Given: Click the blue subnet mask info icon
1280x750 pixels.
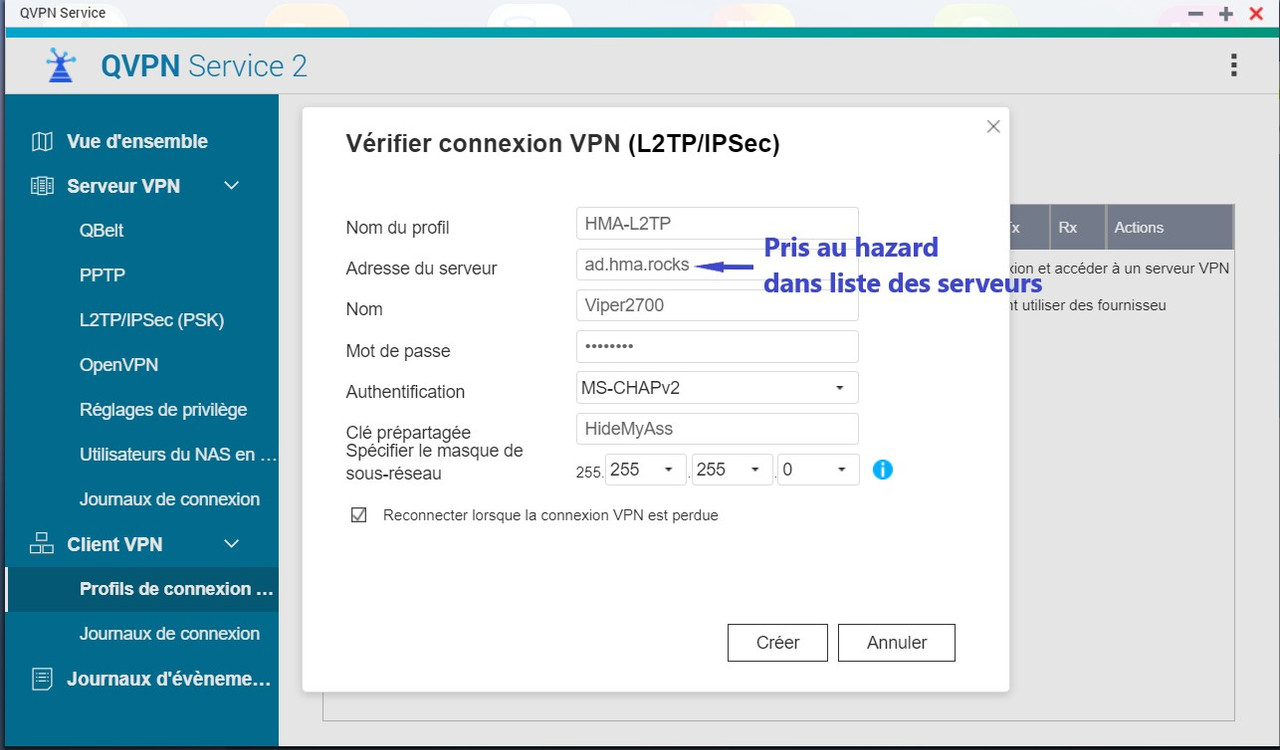Looking at the screenshot, I should (x=882, y=469).
